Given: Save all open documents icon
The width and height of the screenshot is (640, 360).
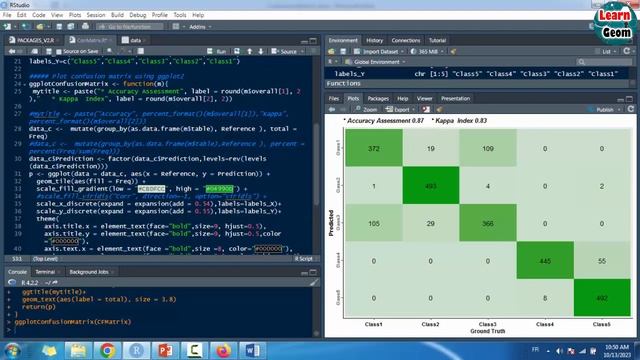Looking at the screenshot, I should click(71, 27).
